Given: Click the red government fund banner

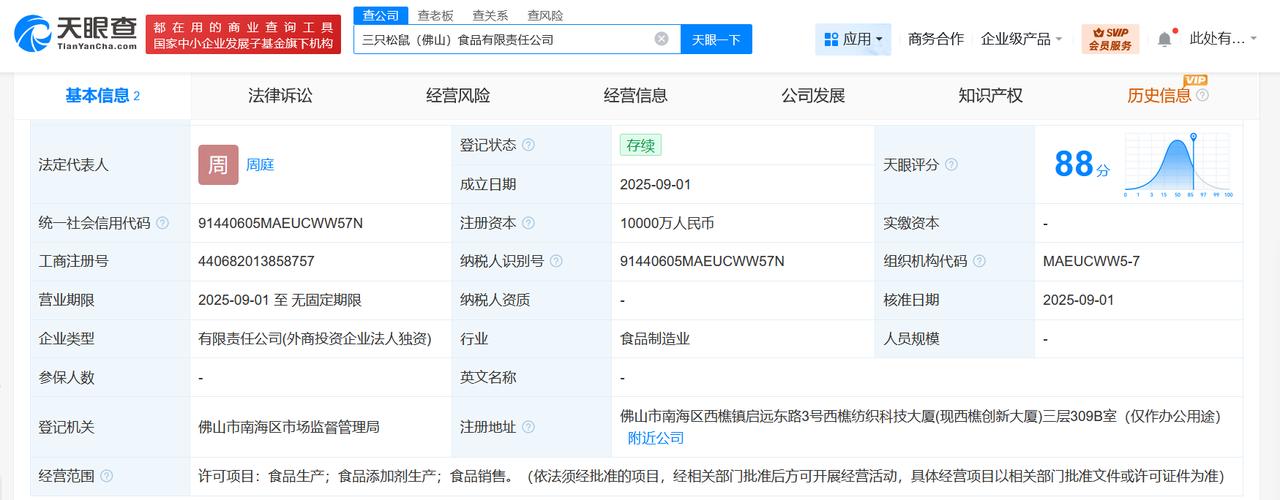Looking at the screenshot, I should [242, 35].
